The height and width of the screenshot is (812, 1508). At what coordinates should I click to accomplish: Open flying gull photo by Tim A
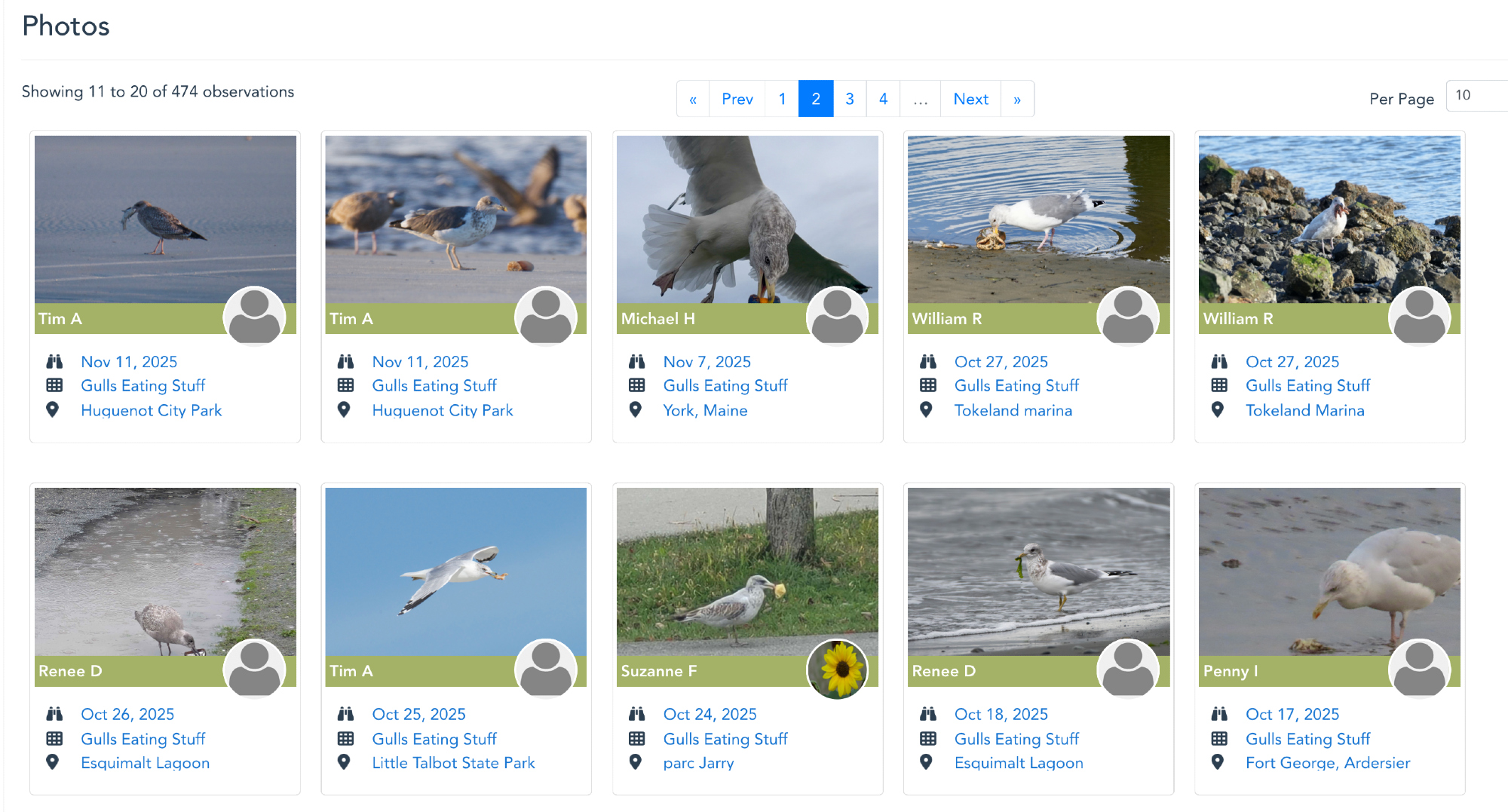[455, 571]
